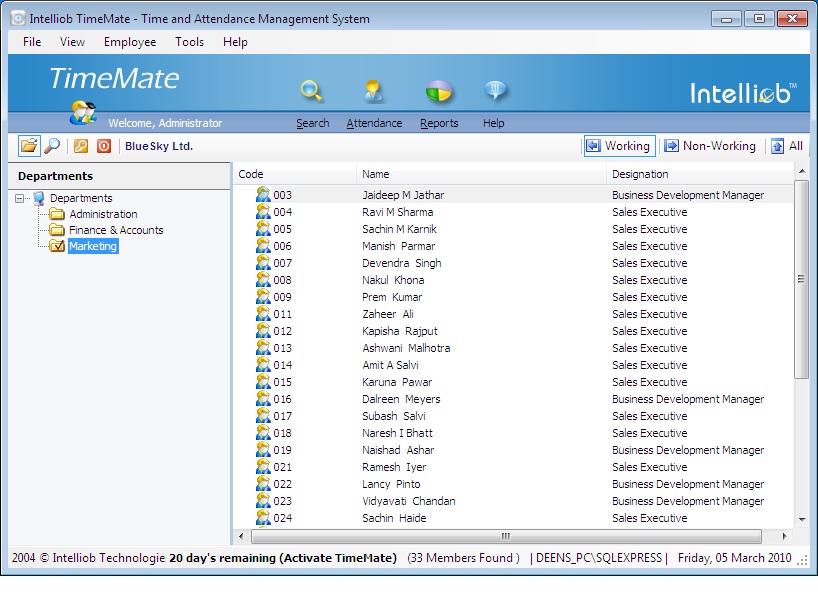This screenshot has height=614, width=818.
Task: Click the Reports link in banner
Action: point(439,123)
